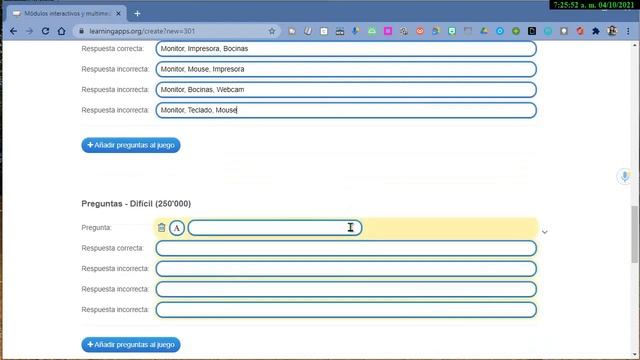Click the black notepad extension icon

[x=532, y=31]
